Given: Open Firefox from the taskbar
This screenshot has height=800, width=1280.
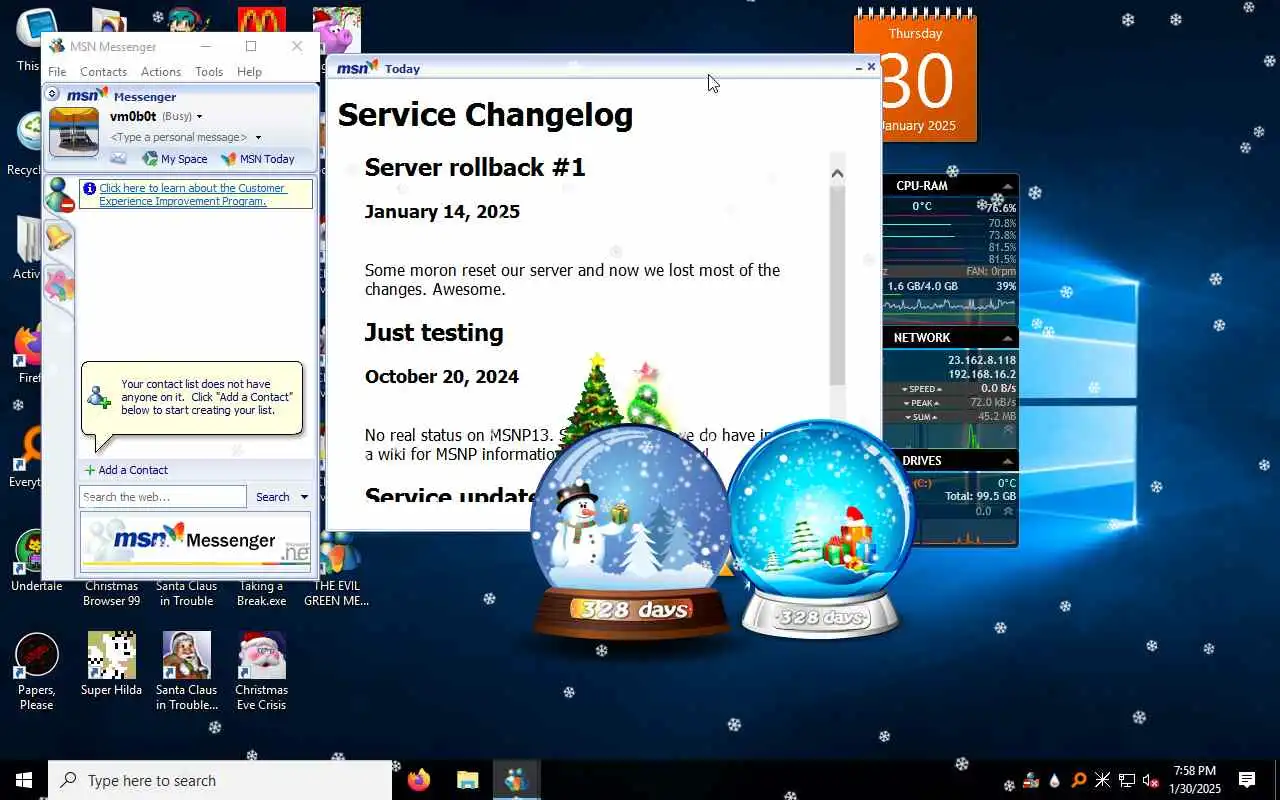Looking at the screenshot, I should pos(419,780).
